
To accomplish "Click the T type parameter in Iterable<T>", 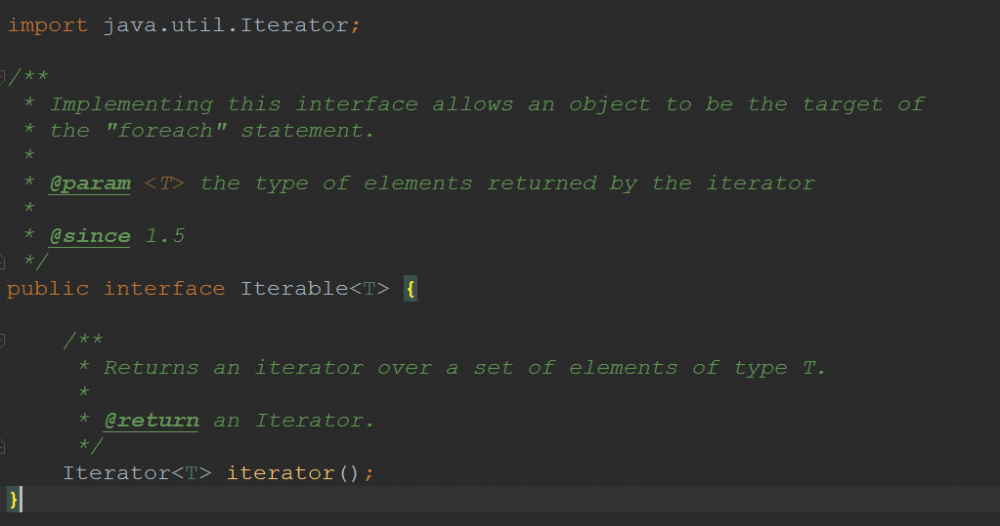I will (369, 289).
